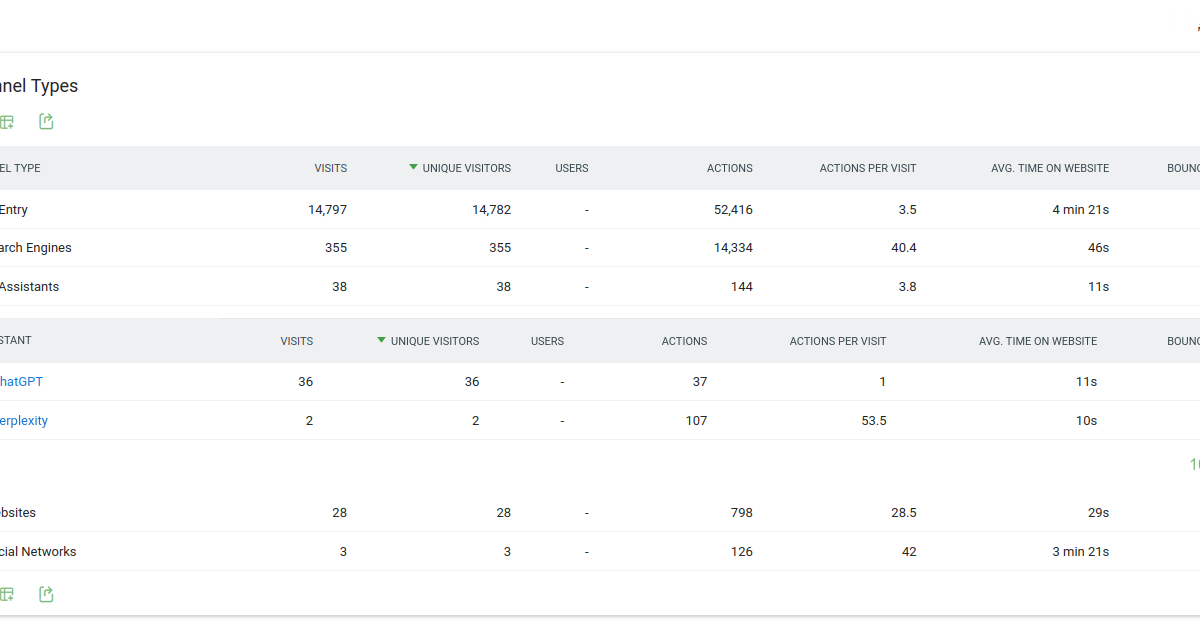The height and width of the screenshot is (624, 1200).
Task: Open the Perplexity referrer entry
Action: point(22,420)
